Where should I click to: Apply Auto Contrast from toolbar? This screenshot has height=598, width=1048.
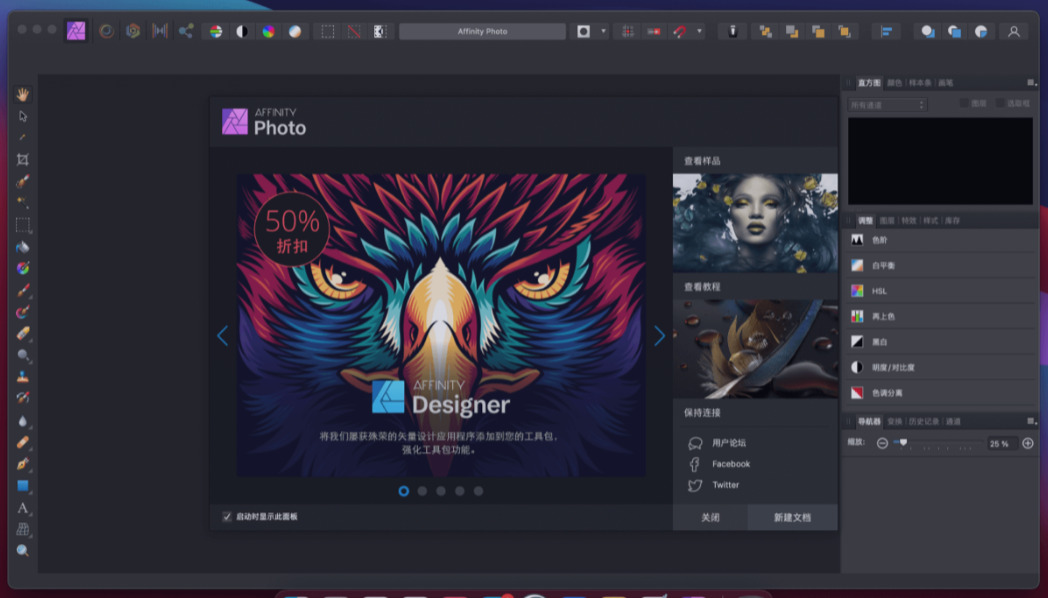pyautogui.click(x=242, y=31)
